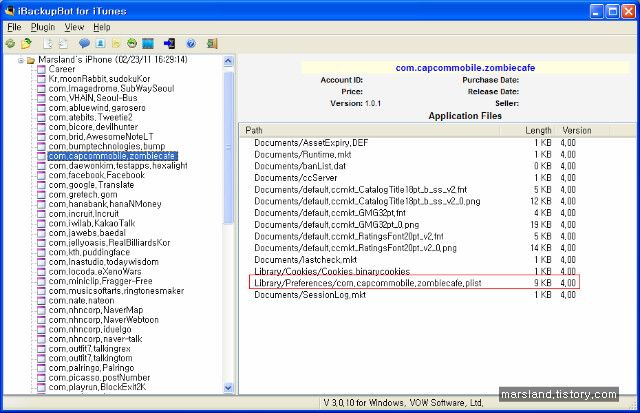640x413 pixels.
Task: Click the tree scrollbar up arrow
Action: (x=228, y=61)
